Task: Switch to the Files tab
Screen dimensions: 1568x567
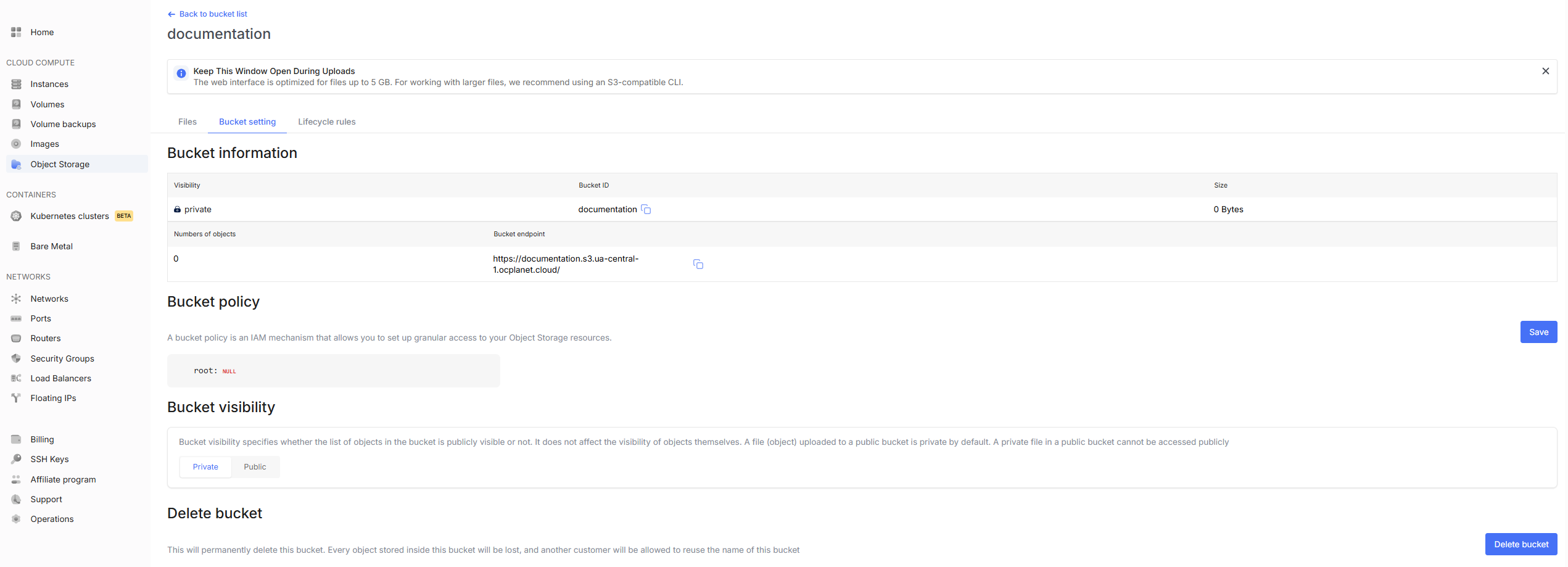Action: [x=188, y=122]
